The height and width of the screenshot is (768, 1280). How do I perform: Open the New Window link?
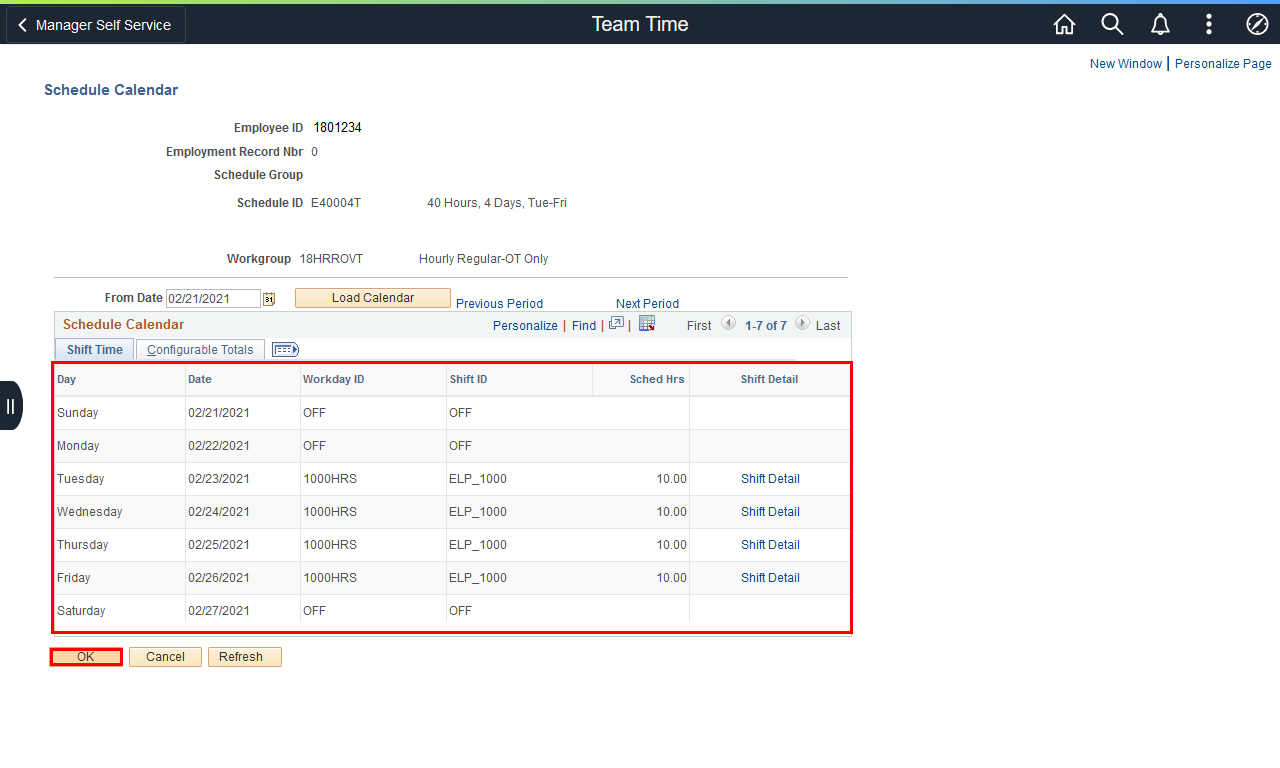[x=1126, y=64]
